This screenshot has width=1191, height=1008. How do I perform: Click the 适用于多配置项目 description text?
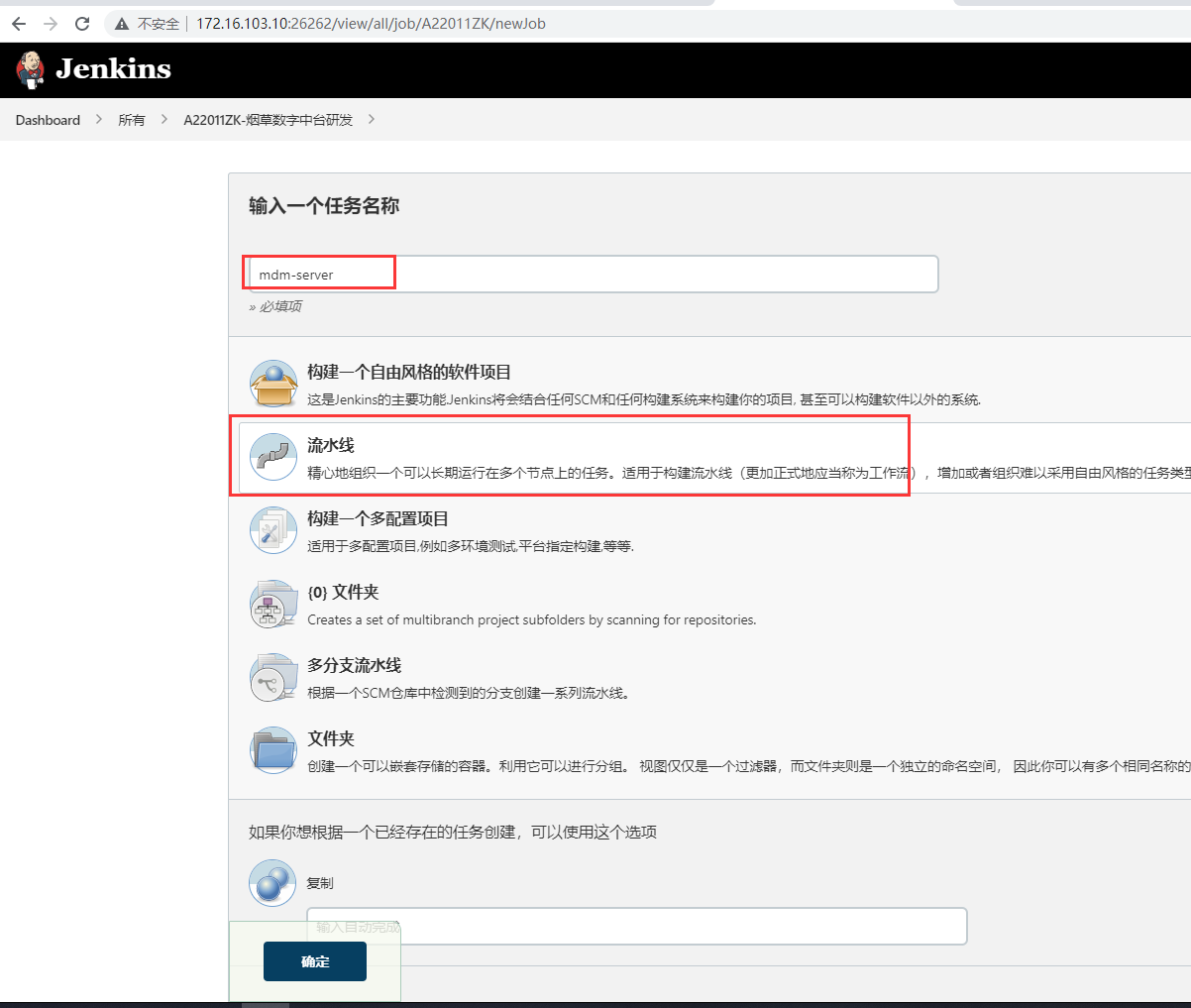tap(471, 546)
